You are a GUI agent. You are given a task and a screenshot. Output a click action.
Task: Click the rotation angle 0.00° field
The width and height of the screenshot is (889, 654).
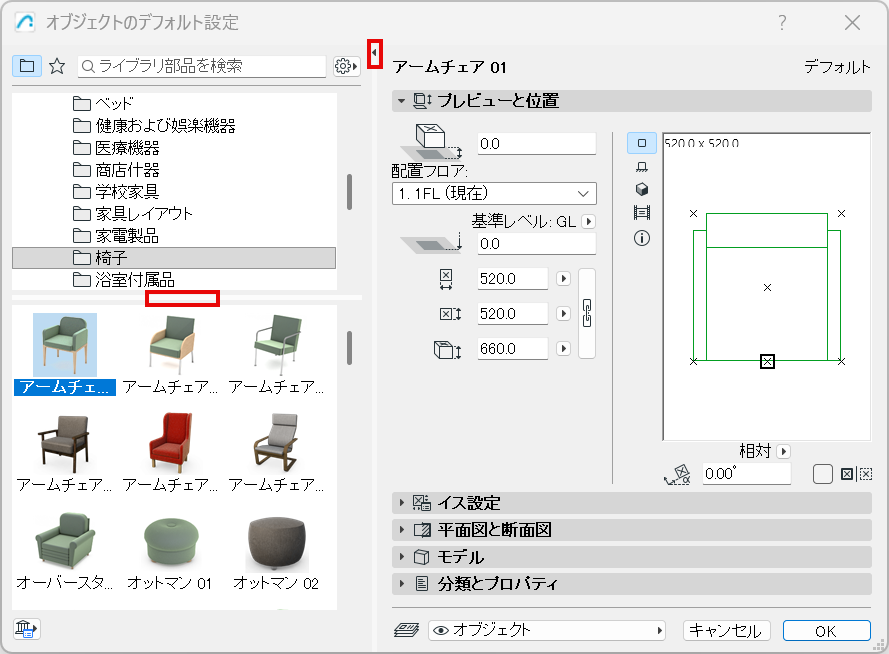(747, 474)
